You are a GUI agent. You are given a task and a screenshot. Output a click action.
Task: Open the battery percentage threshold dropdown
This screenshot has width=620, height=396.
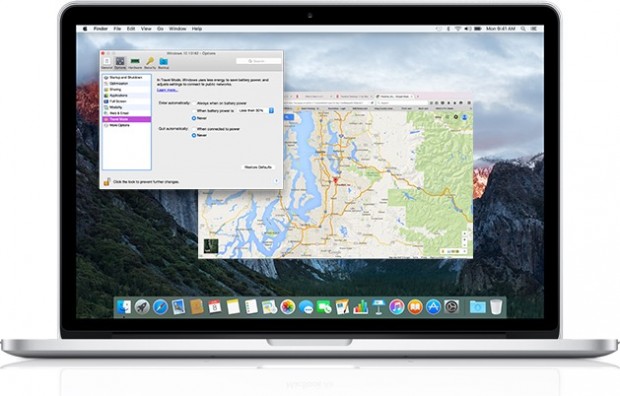256,111
